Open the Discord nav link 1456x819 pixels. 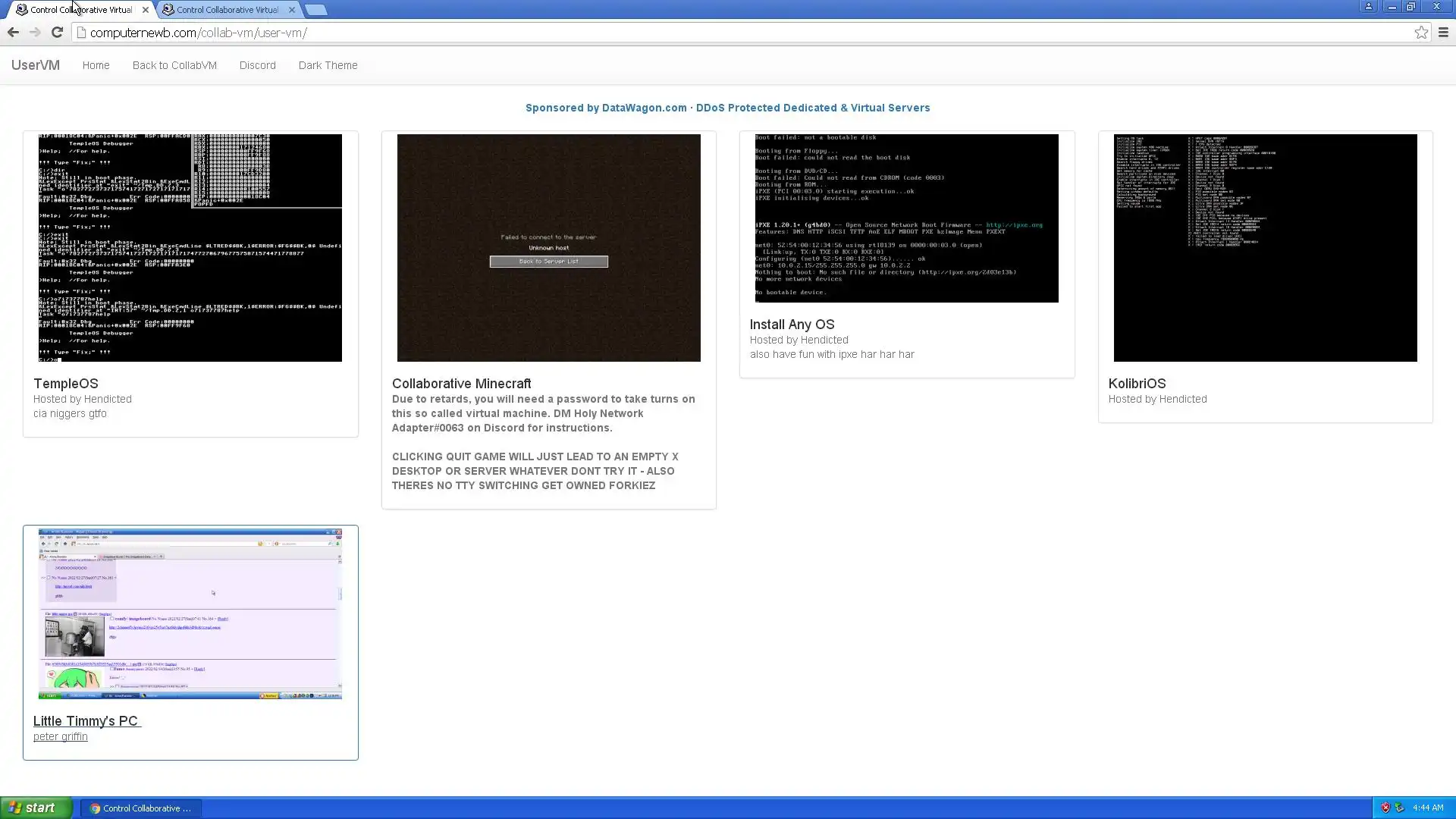pyautogui.click(x=257, y=65)
